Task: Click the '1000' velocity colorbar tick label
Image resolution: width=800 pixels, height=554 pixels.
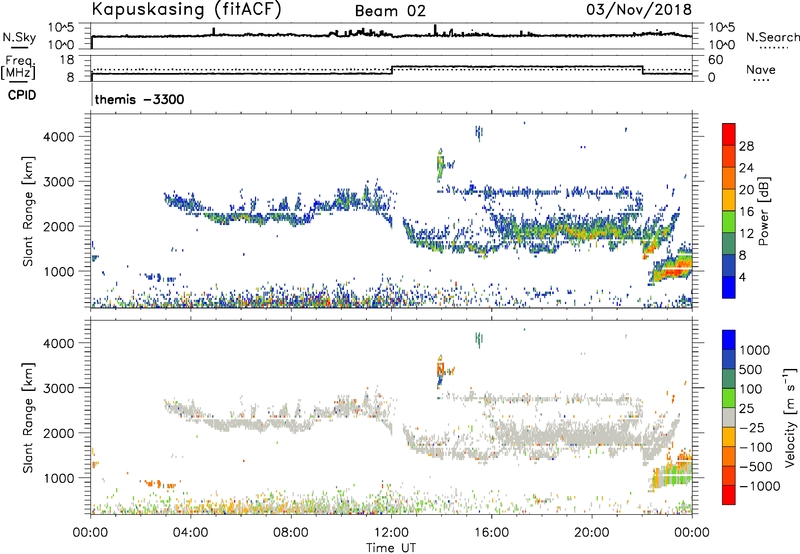Action: click(754, 350)
